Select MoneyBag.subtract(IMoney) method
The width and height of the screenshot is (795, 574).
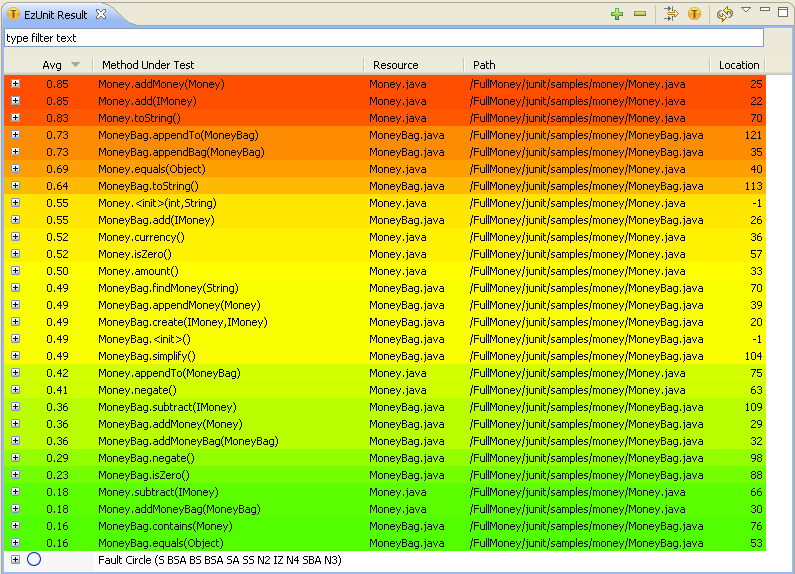167,407
